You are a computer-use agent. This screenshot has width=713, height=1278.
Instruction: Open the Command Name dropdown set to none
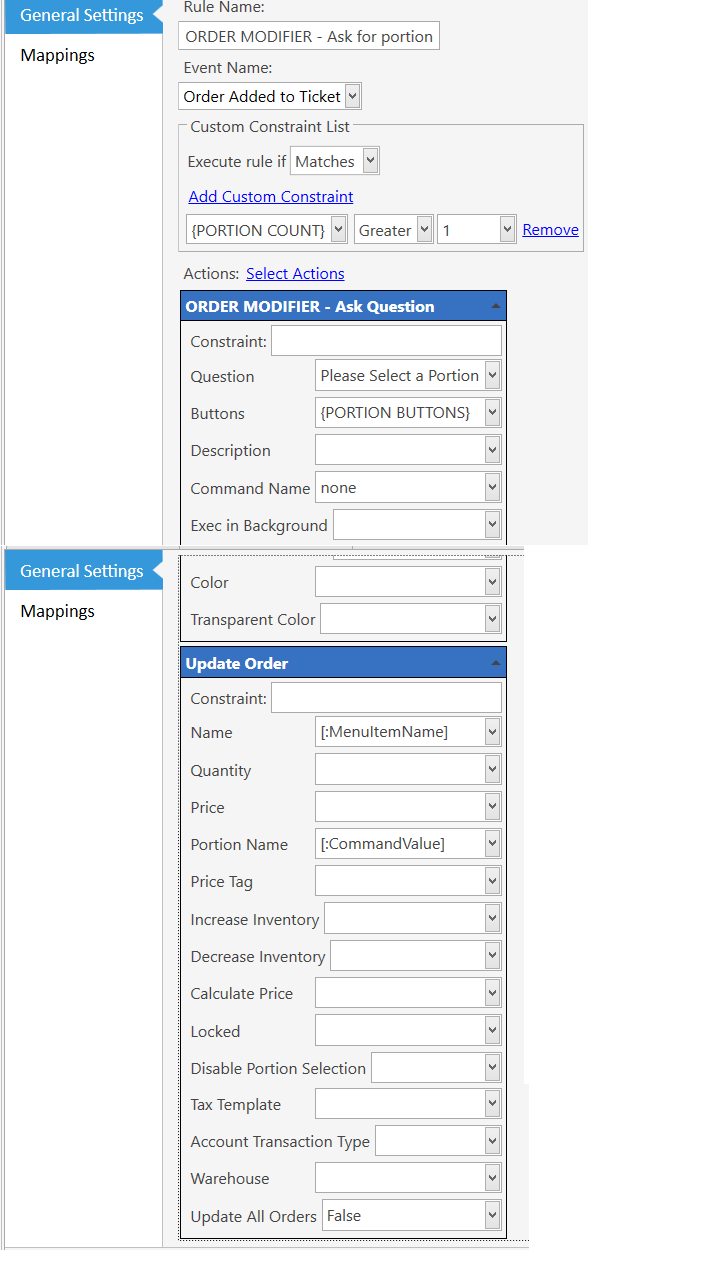click(x=494, y=487)
